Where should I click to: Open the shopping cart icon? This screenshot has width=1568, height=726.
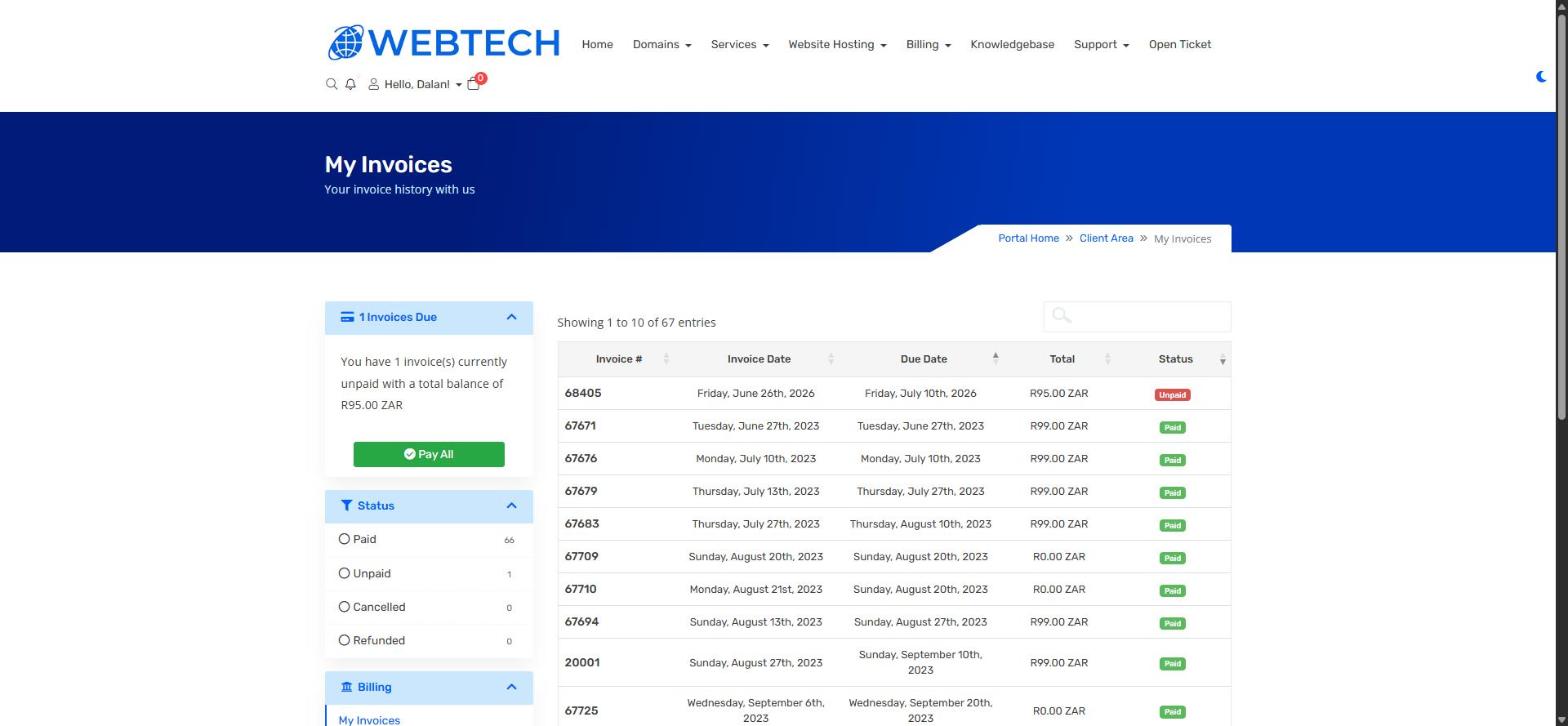click(474, 84)
